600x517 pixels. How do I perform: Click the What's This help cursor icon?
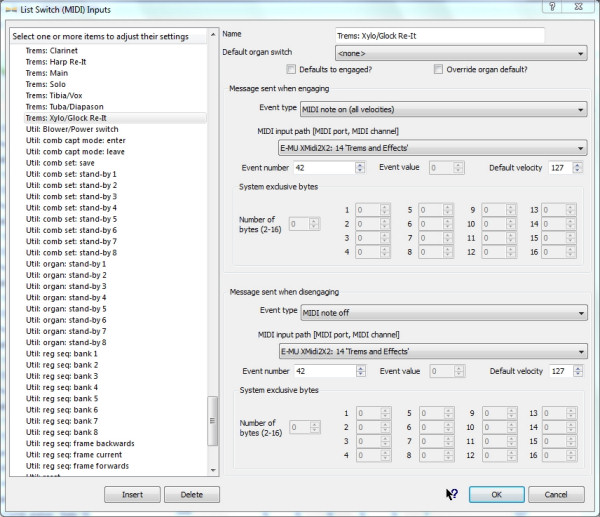451,494
